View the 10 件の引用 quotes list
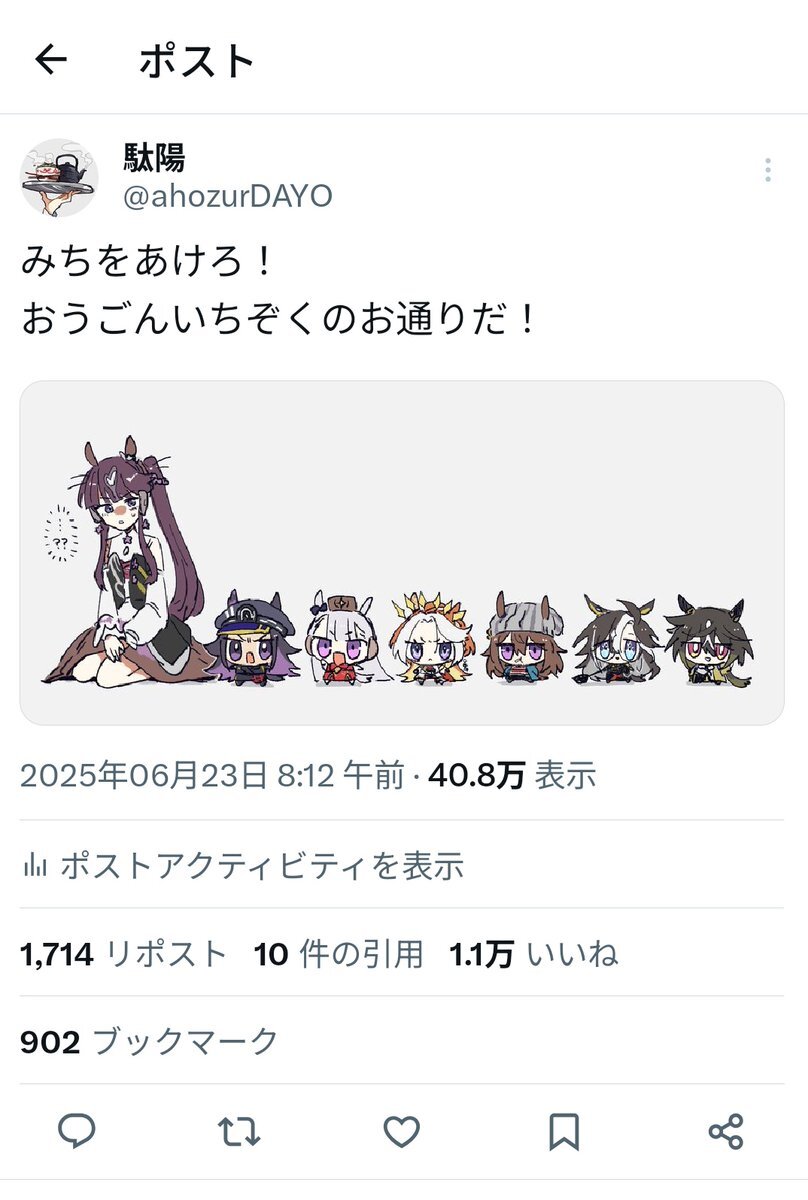This screenshot has height=1200, width=808. 338,954
